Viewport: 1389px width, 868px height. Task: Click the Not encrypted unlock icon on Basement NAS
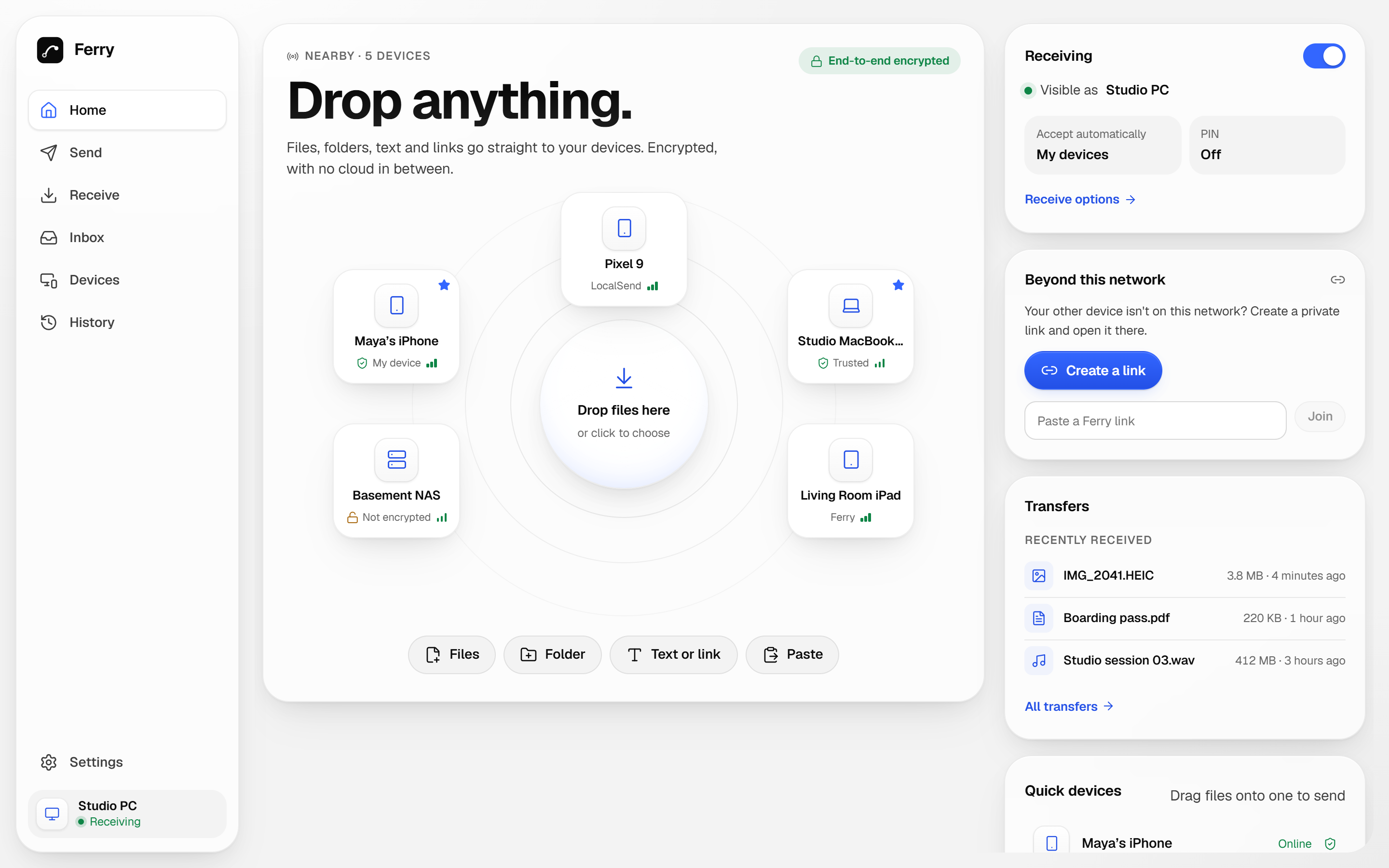pyautogui.click(x=353, y=517)
